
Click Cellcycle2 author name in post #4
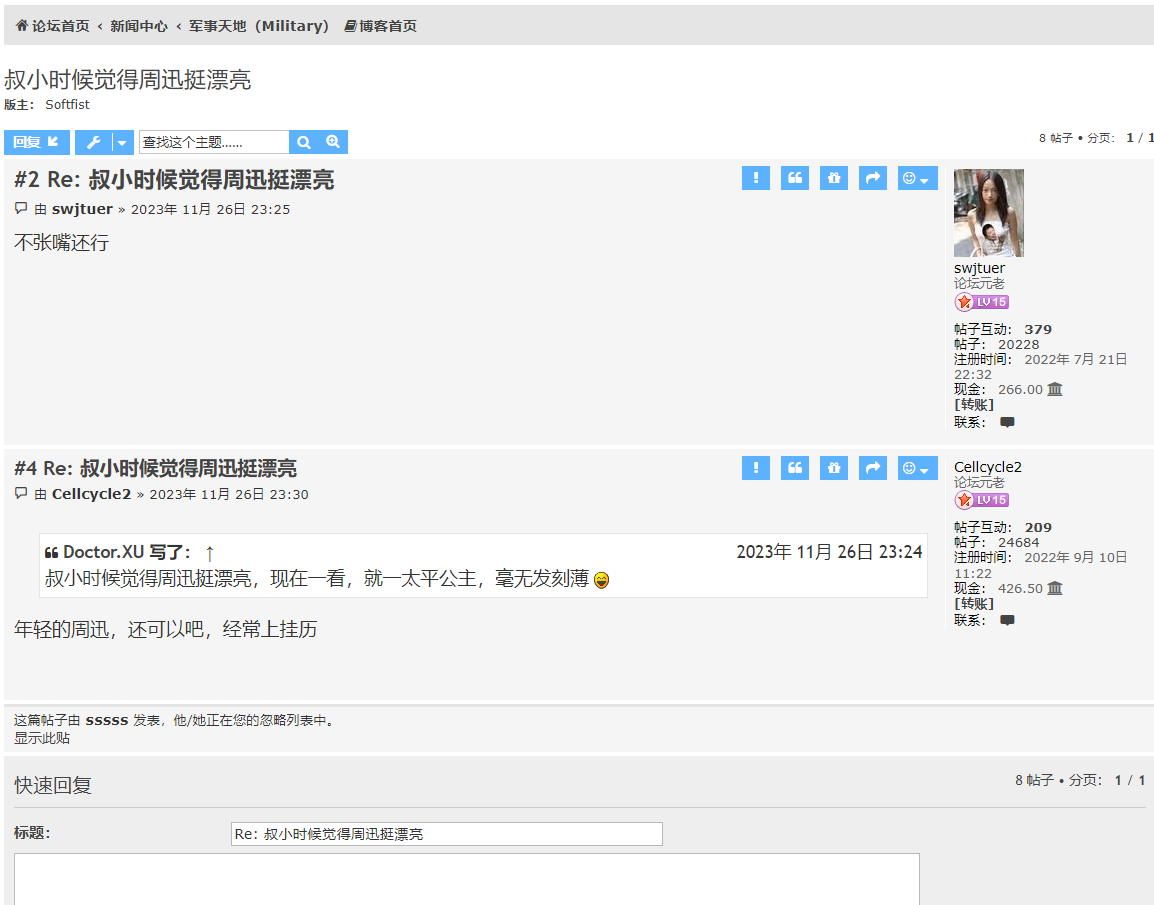pos(91,494)
